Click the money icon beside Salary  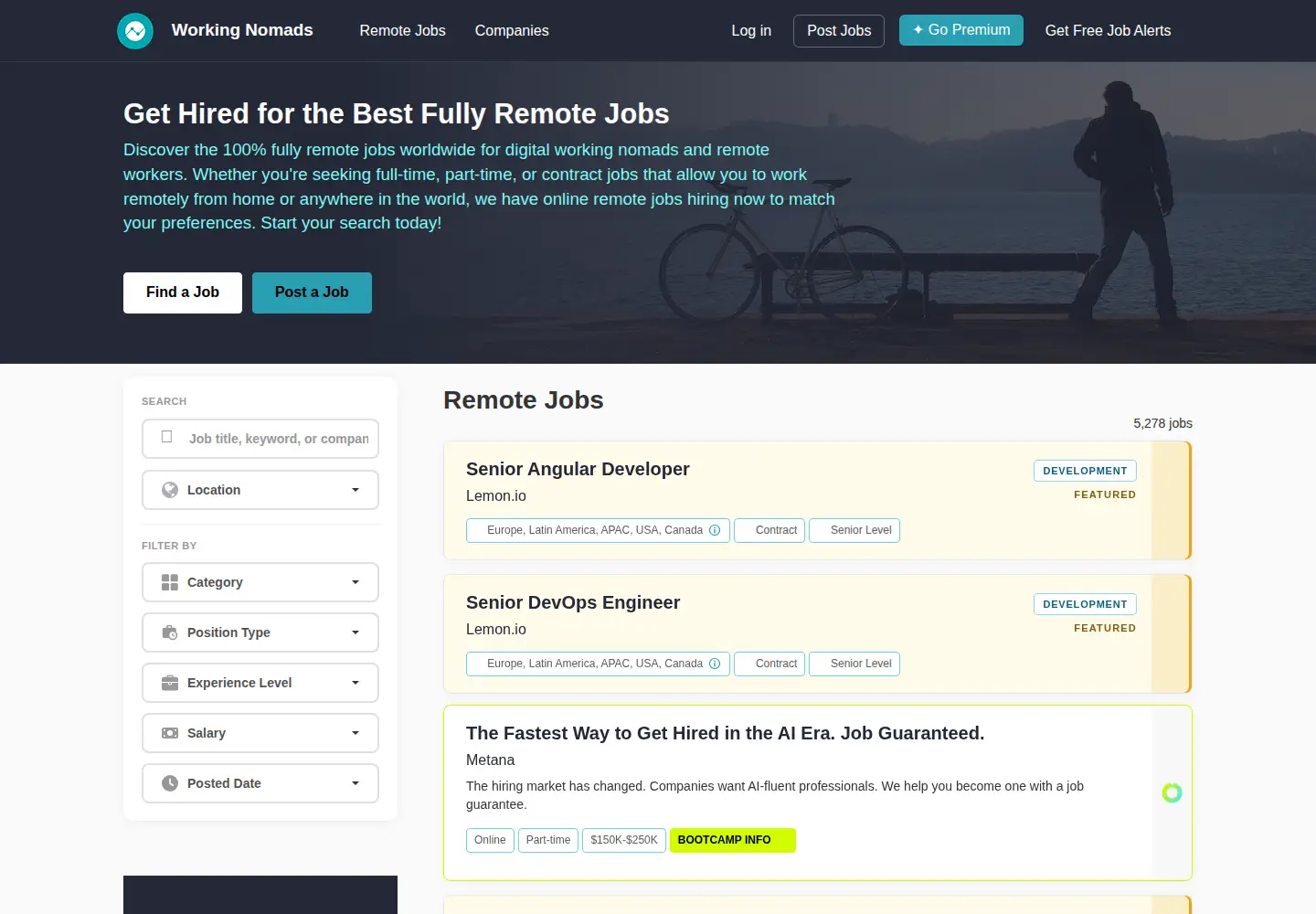(170, 733)
